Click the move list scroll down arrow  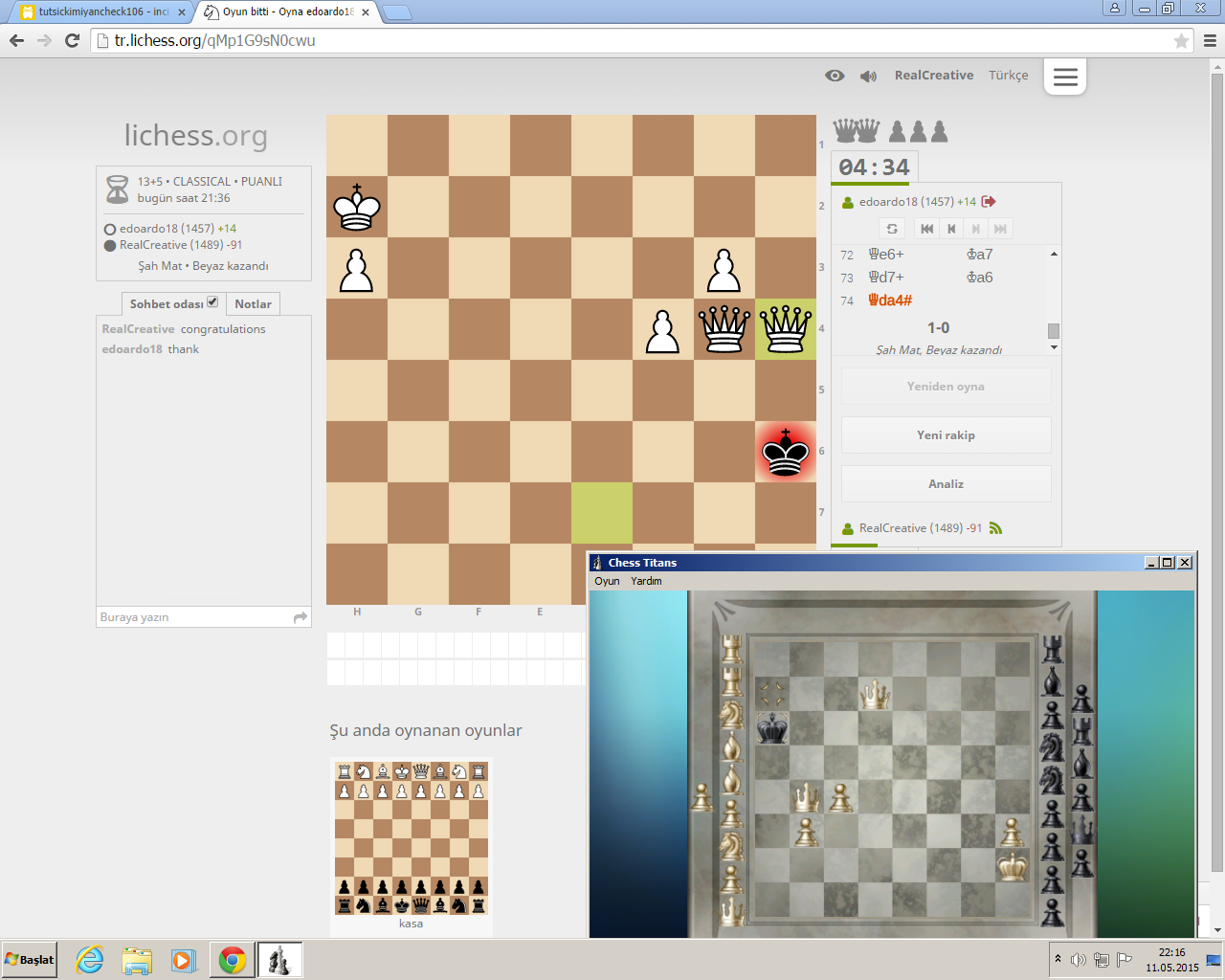(1054, 347)
